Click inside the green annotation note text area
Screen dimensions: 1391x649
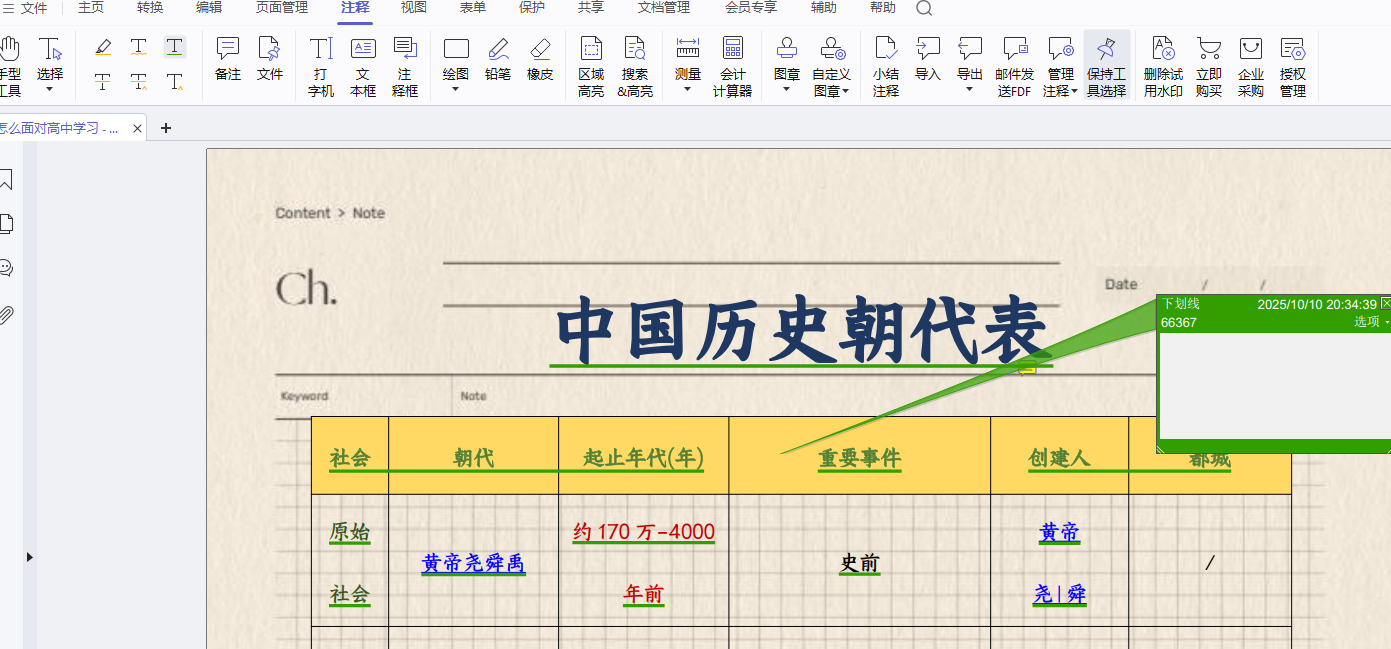click(x=1273, y=385)
